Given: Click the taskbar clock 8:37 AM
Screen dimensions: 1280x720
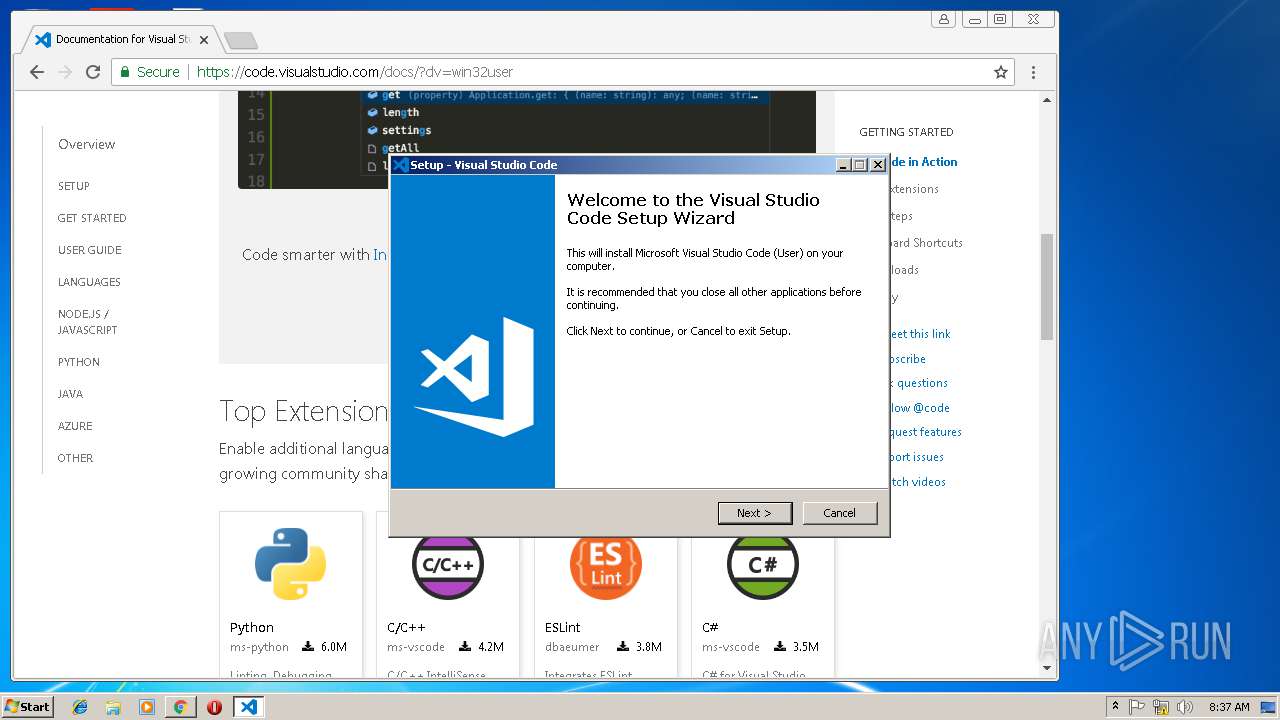Looking at the screenshot, I should [x=1229, y=707].
